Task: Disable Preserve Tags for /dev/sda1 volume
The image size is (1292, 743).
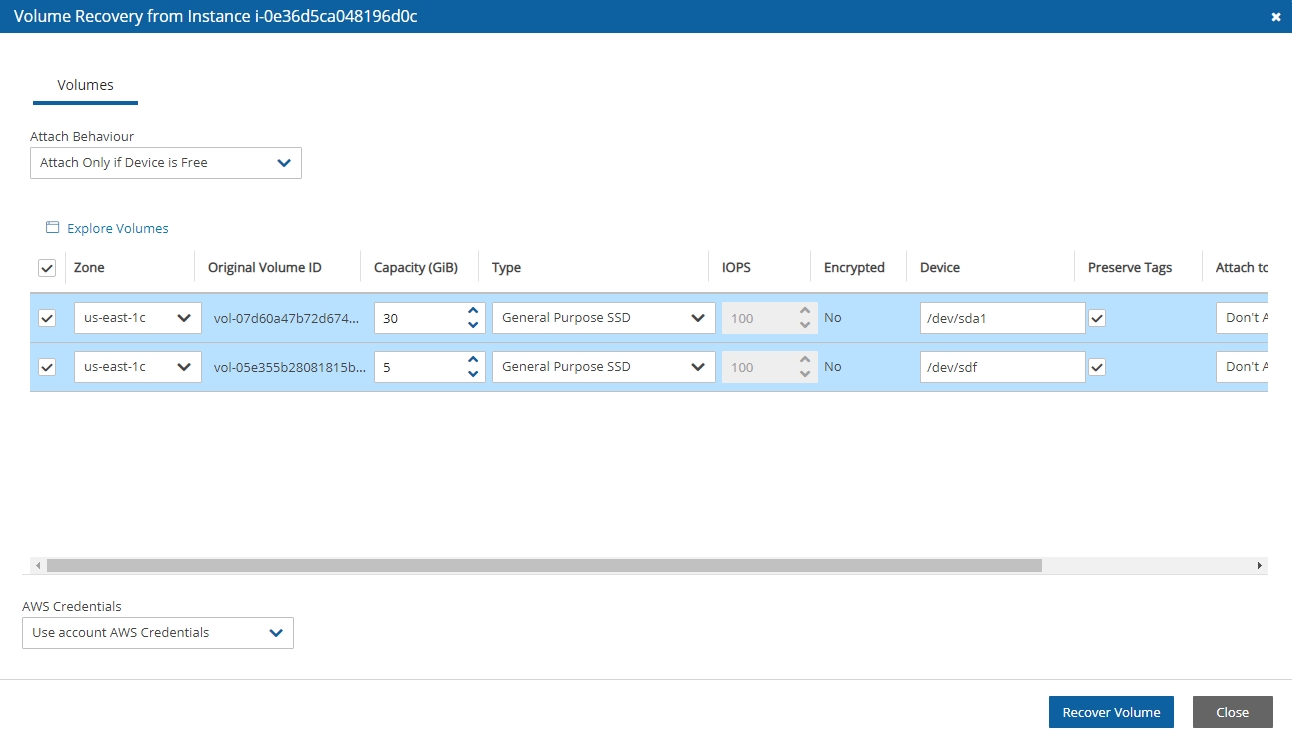Action: pos(1097,318)
